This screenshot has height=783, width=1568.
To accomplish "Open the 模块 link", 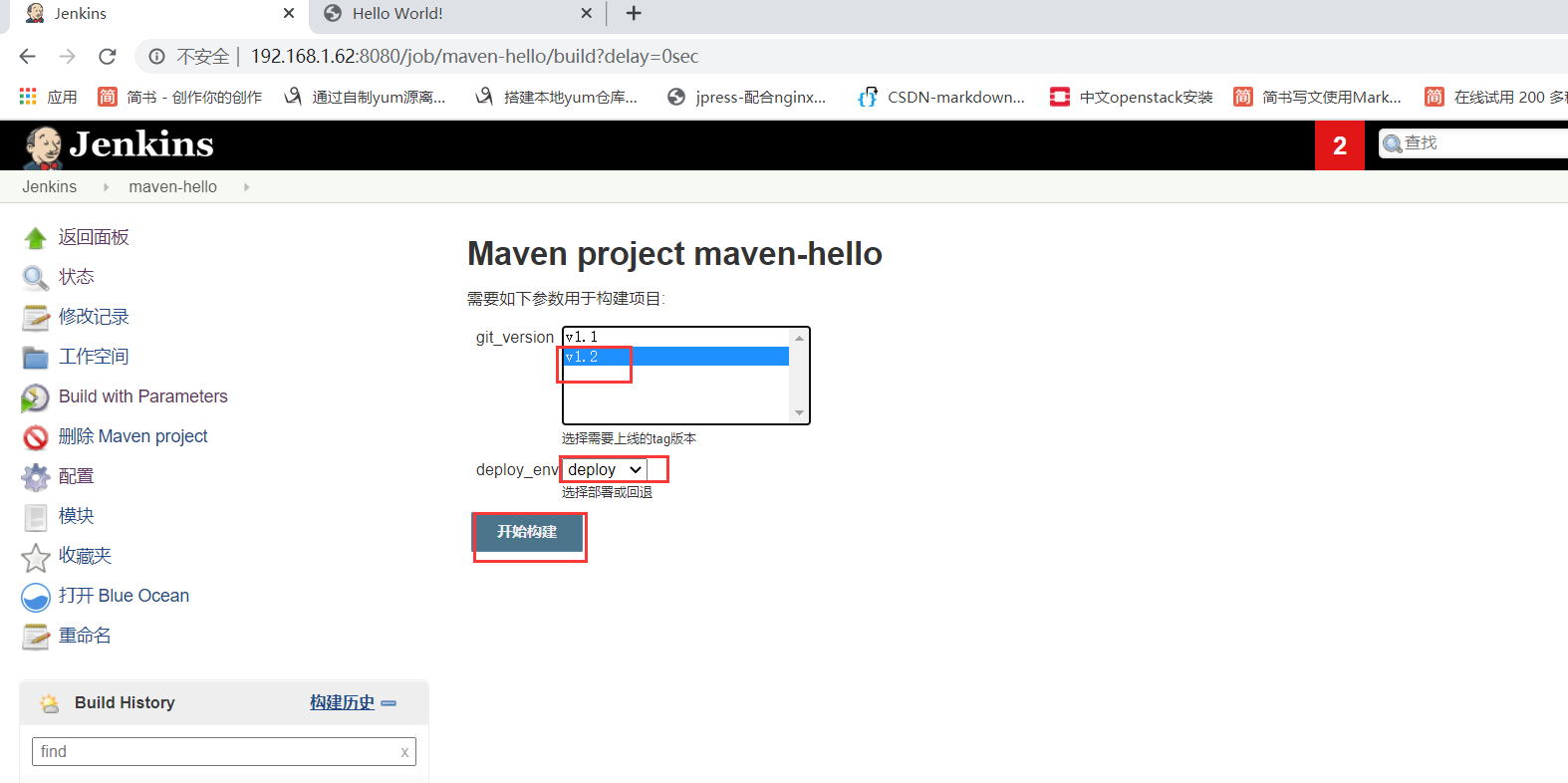I will [x=77, y=516].
